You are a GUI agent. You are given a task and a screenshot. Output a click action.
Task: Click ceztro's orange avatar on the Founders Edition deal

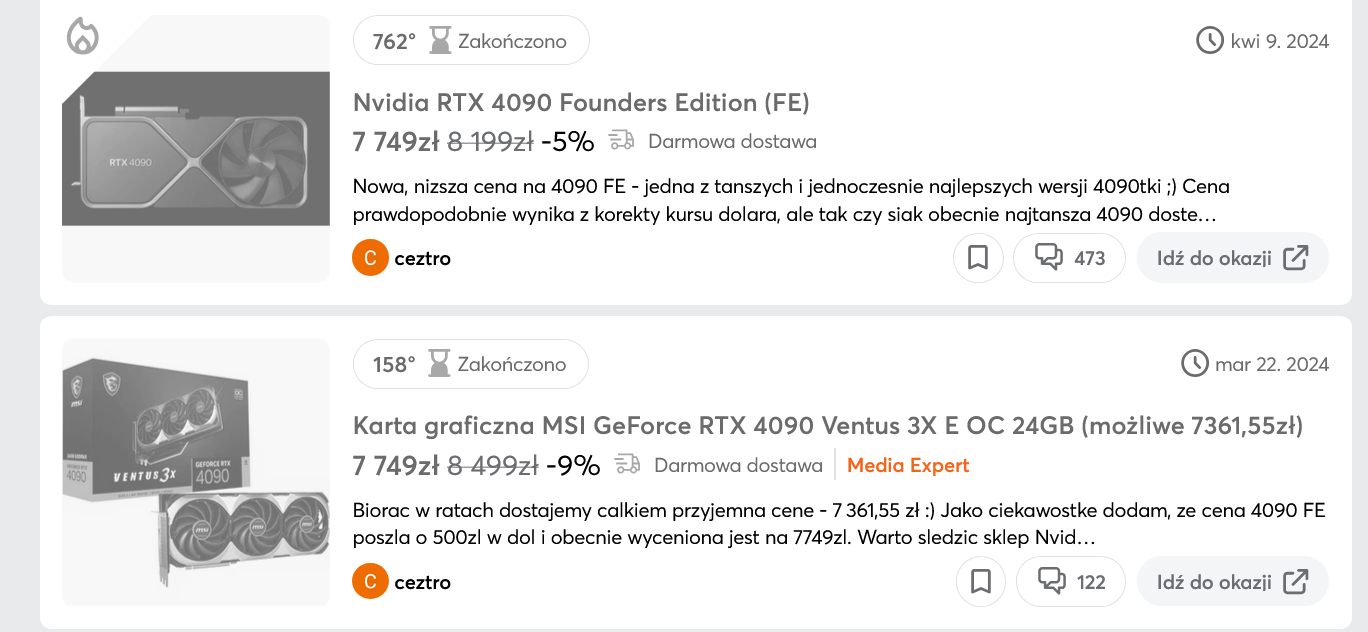click(x=370, y=259)
